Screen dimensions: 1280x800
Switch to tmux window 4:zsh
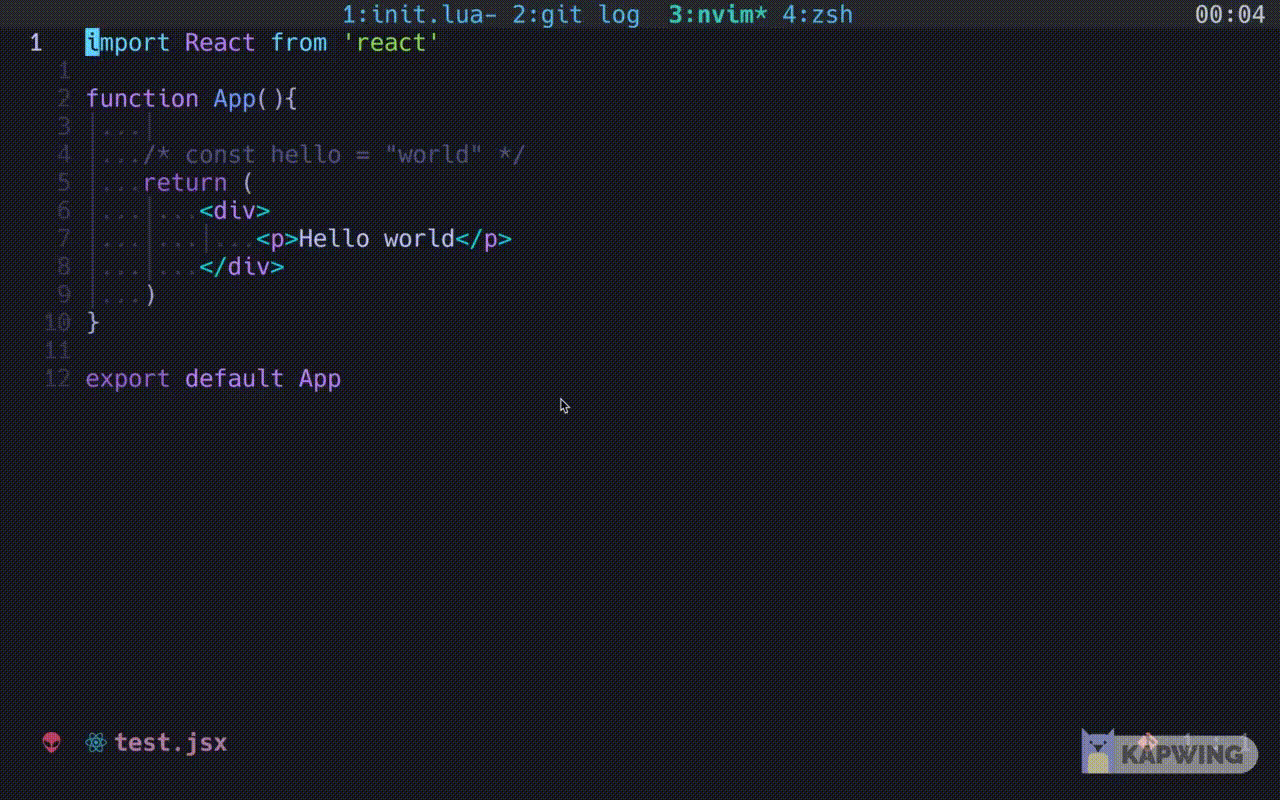(818, 14)
